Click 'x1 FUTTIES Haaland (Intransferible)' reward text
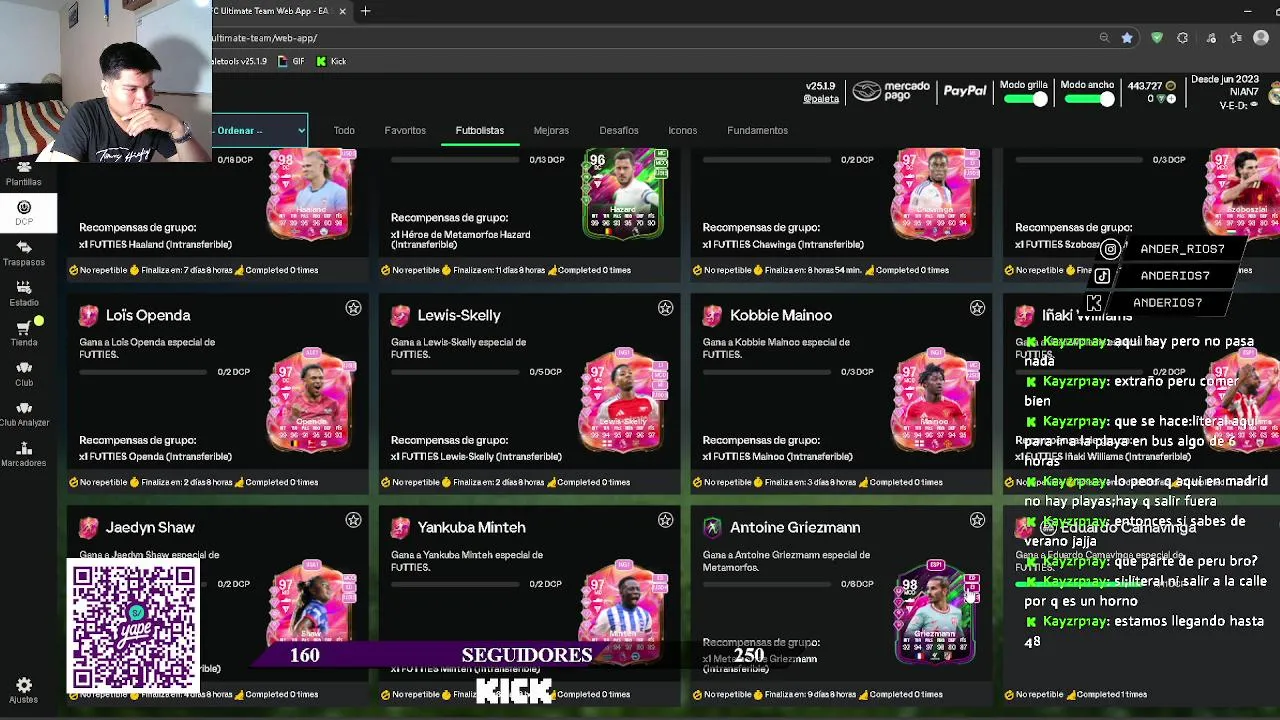Screen dimensions: 1280x720 [155, 244]
